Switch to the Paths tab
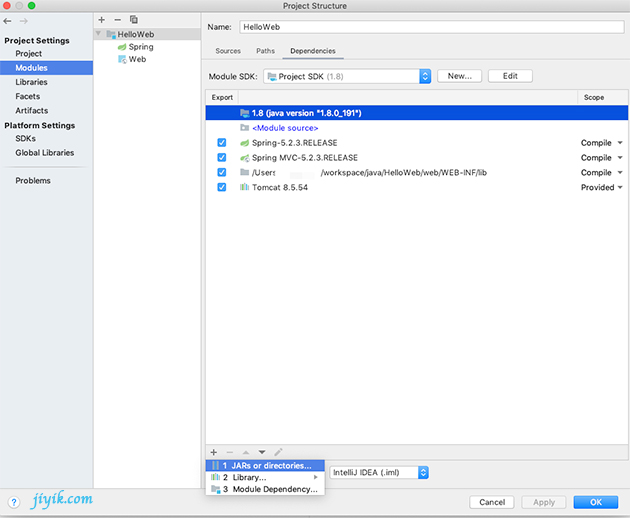The image size is (630, 518). coord(265,51)
